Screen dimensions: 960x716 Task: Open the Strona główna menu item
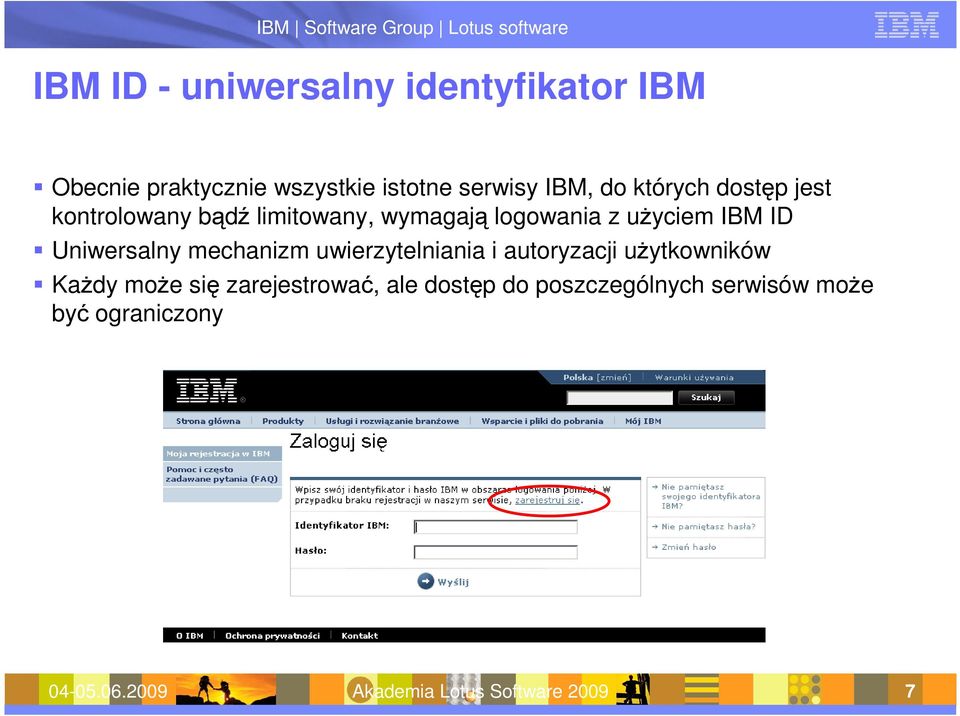coord(208,421)
